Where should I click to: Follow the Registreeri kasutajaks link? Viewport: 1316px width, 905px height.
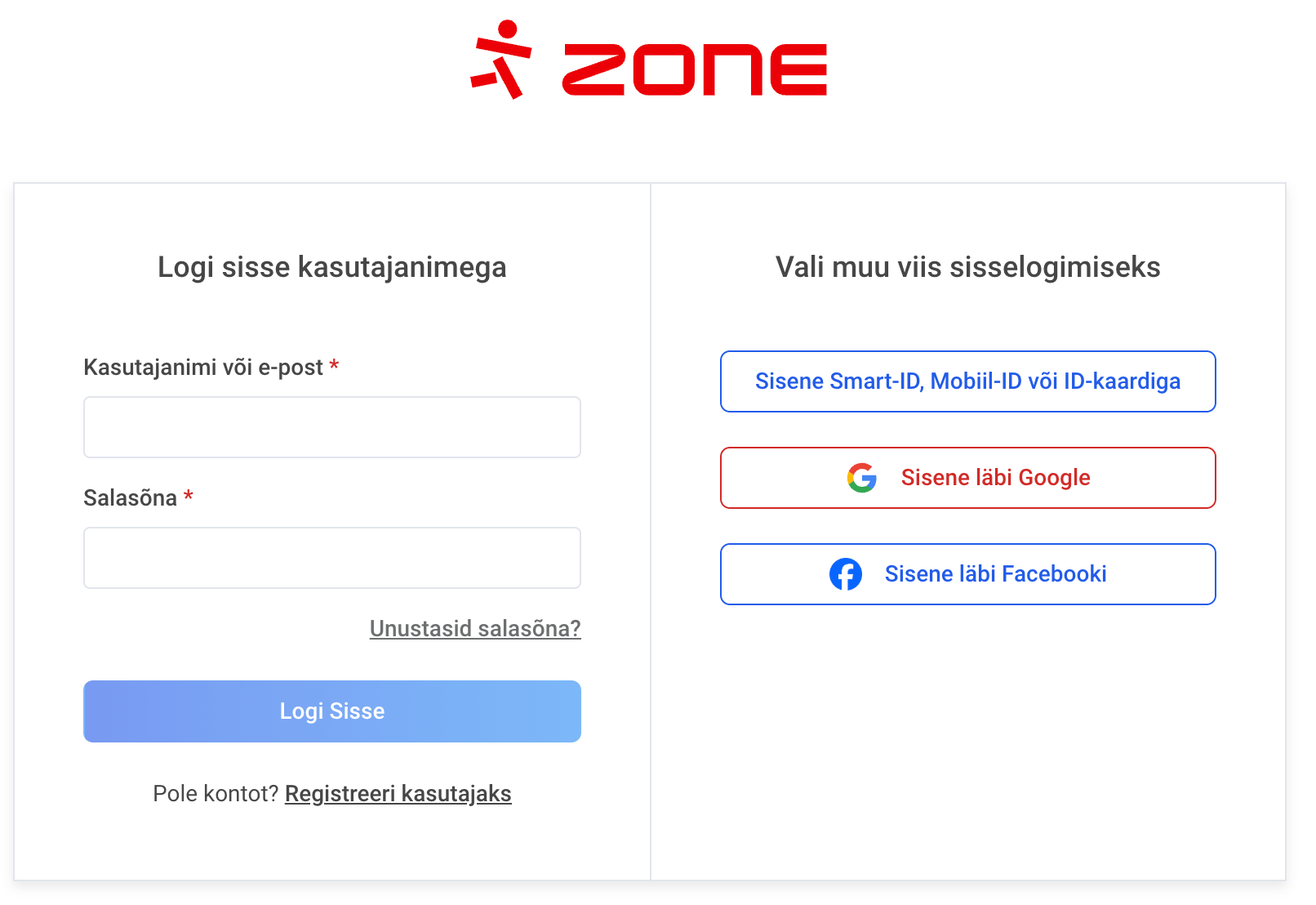pos(398,793)
